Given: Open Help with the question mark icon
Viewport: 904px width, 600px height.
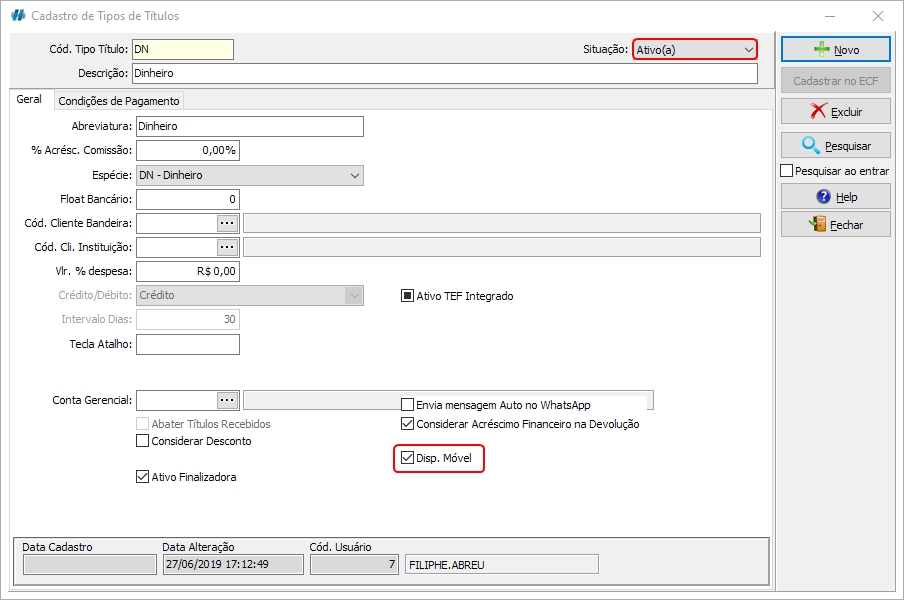Looking at the screenshot, I should (835, 197).
